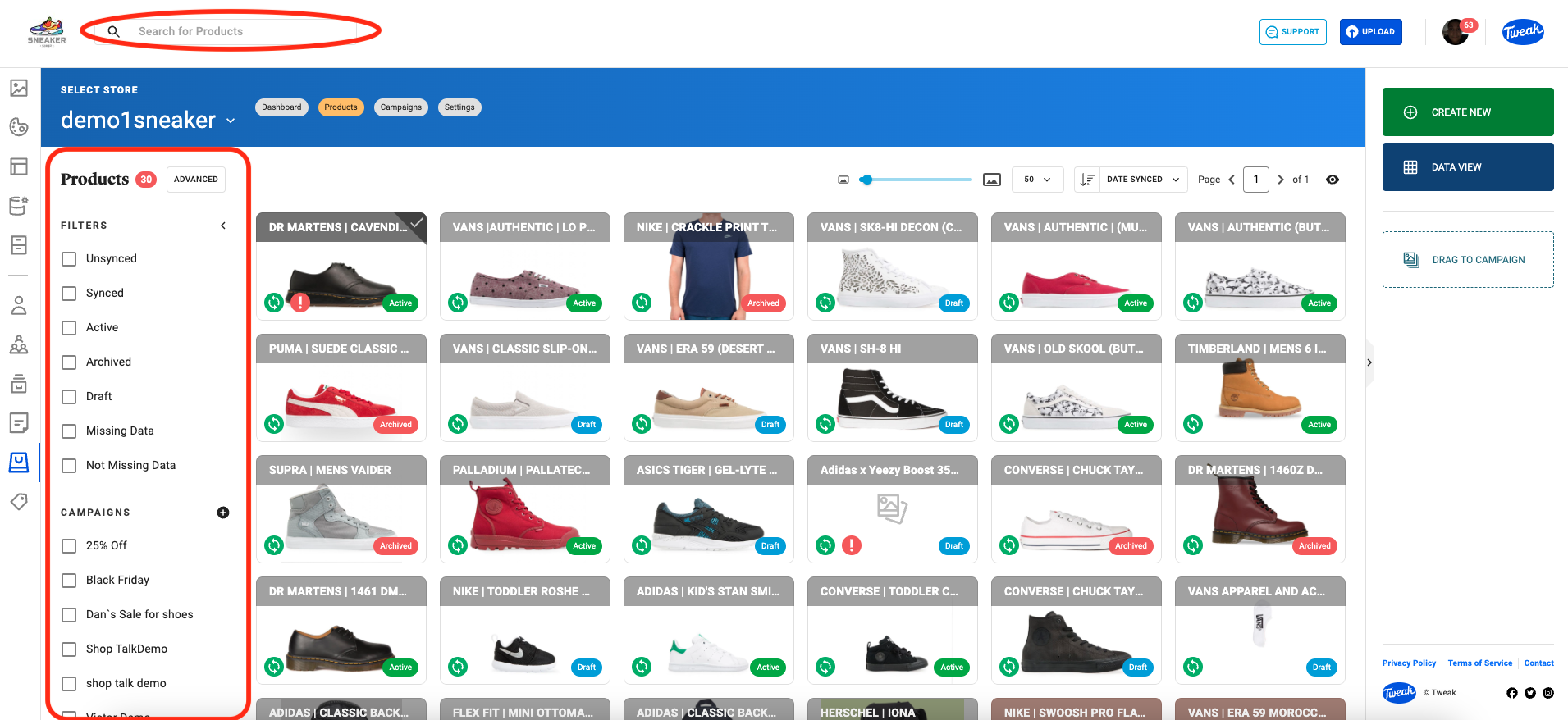Open the color palette icon in sidebar
The width and height of the screenshot is (1568, 720).
pos(19,127)
